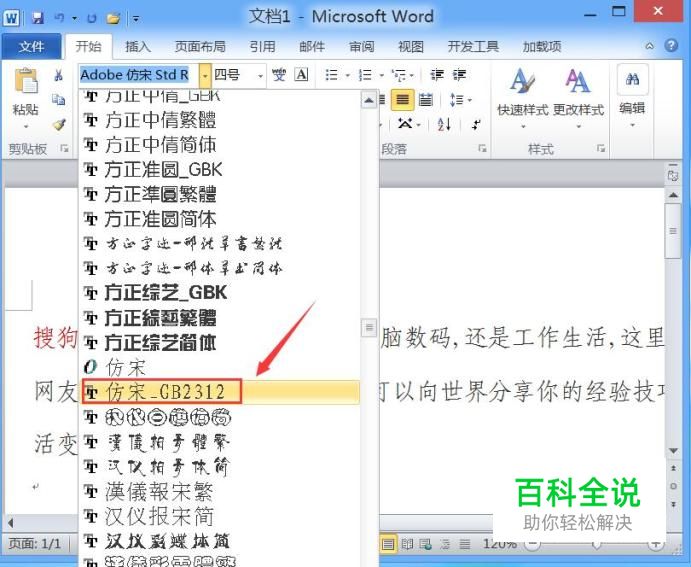The height and width of the screenshot is (567, 691).
Task: Click the phonetic guide 文 icon
Action: pos(279,75)
